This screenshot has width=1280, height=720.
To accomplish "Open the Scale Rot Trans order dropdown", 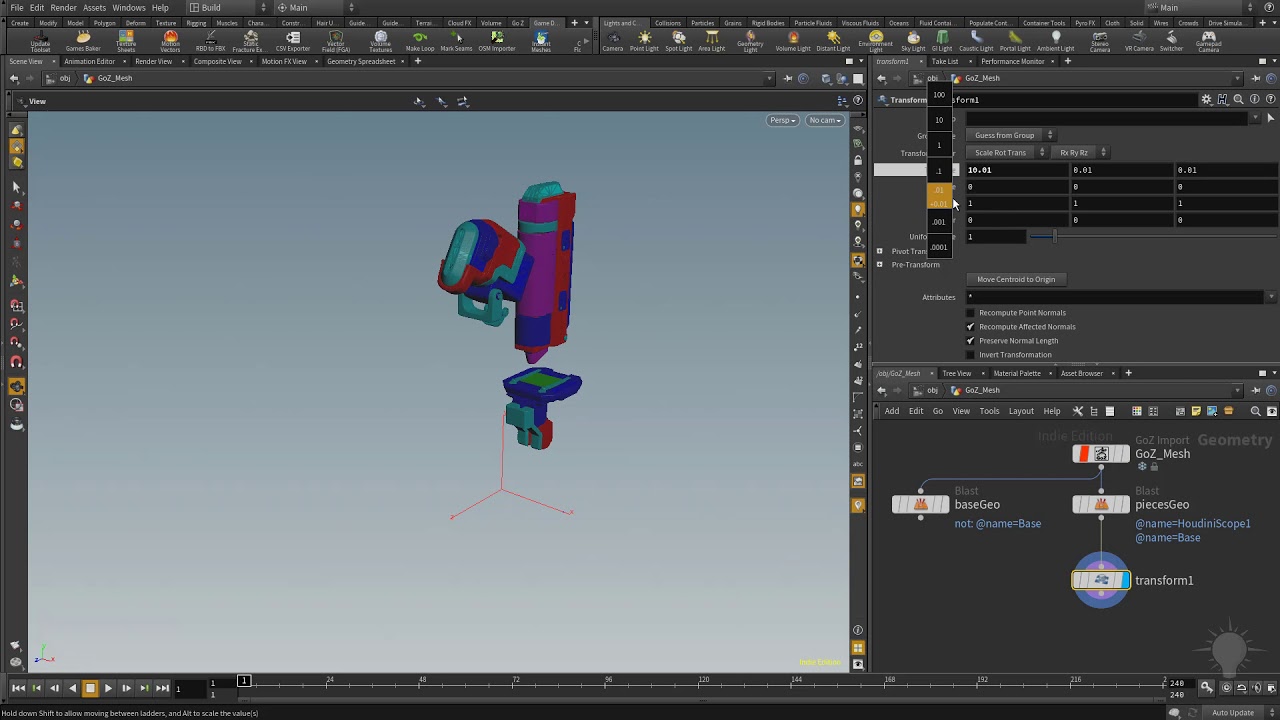I will [x=1007, y=152].
